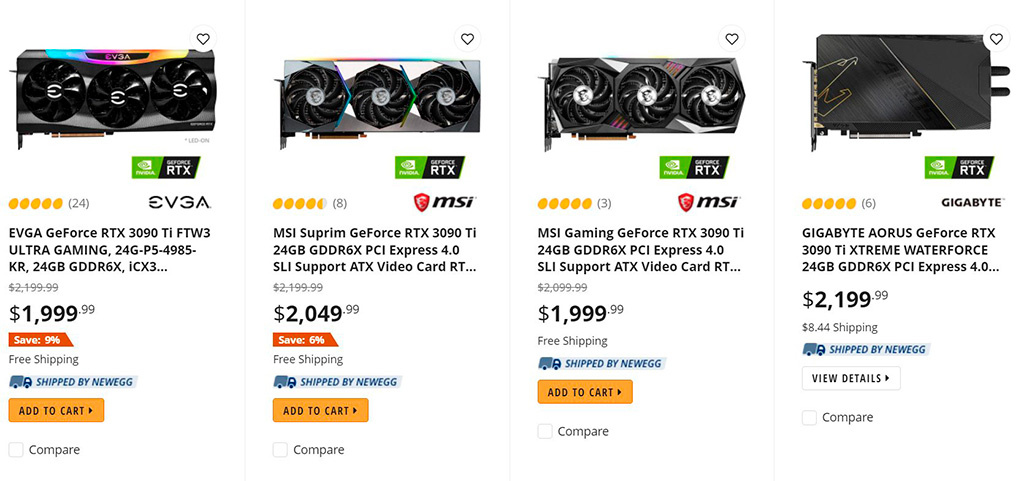Add MSI Gaming RTX 3090 Ti to cart

(x=585, y=392)
